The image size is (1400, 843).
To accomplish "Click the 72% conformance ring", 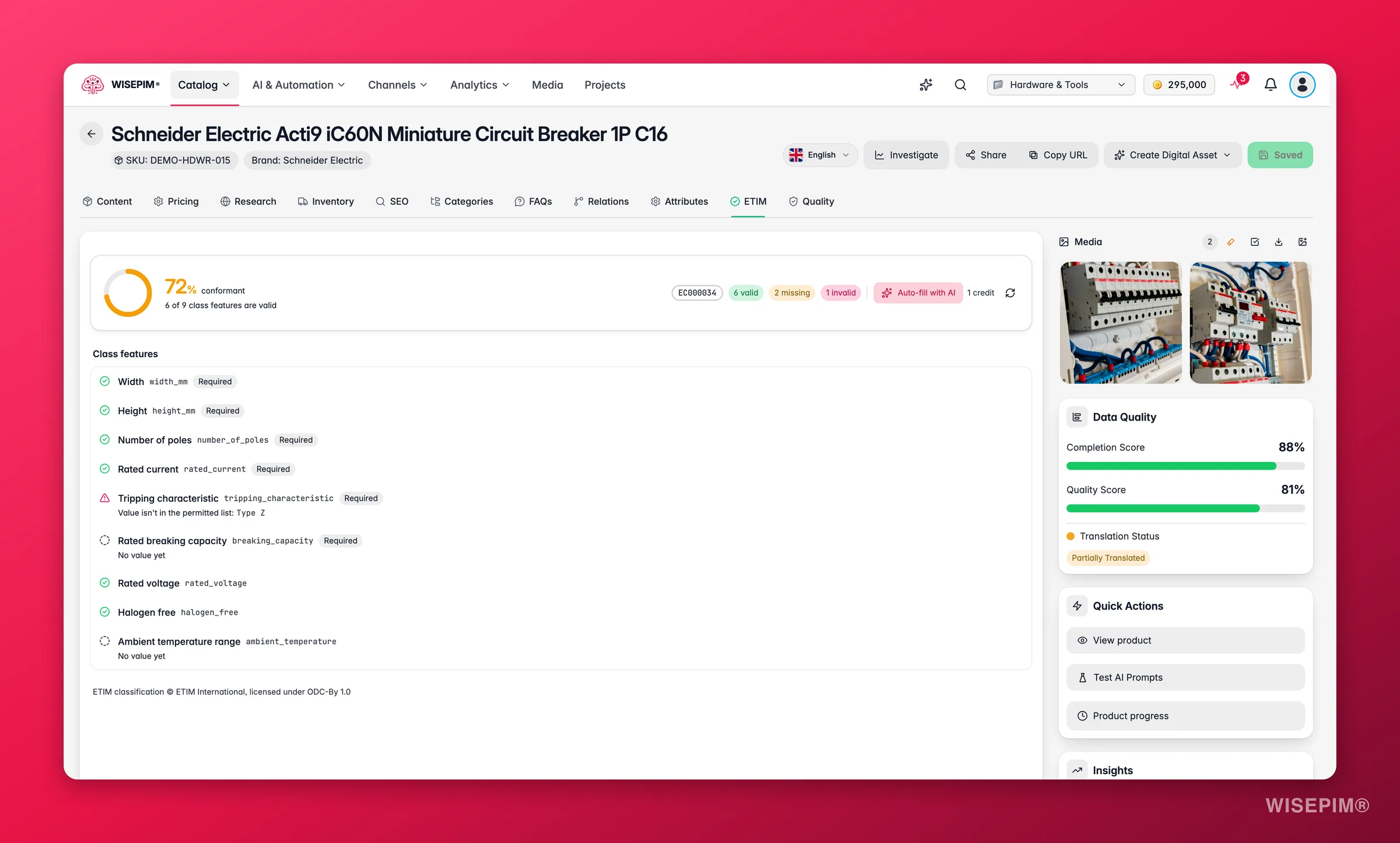I will click(x=128, y=293).
